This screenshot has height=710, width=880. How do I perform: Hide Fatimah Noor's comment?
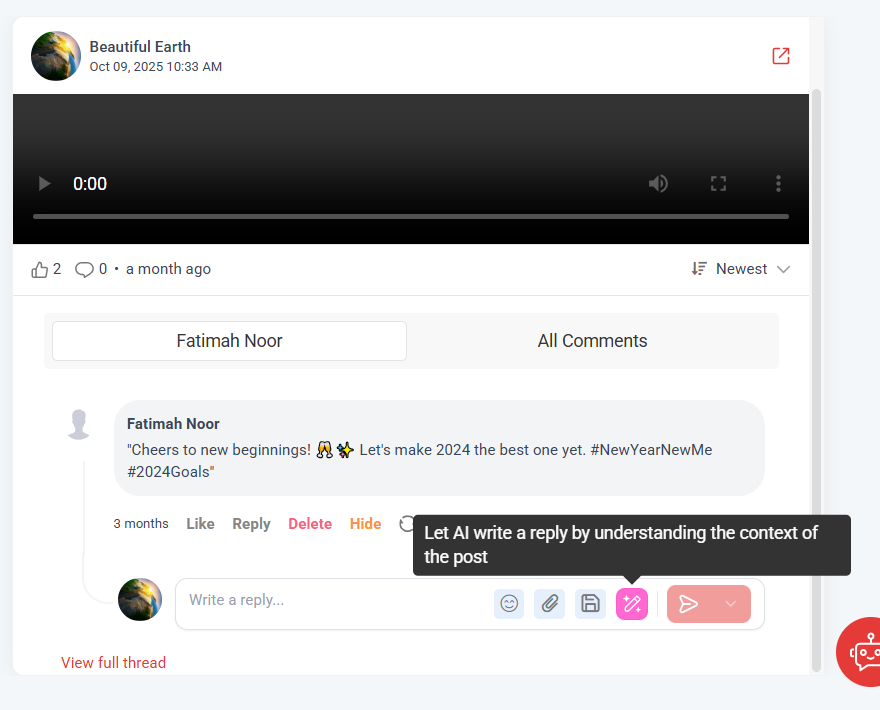point(365,523)
